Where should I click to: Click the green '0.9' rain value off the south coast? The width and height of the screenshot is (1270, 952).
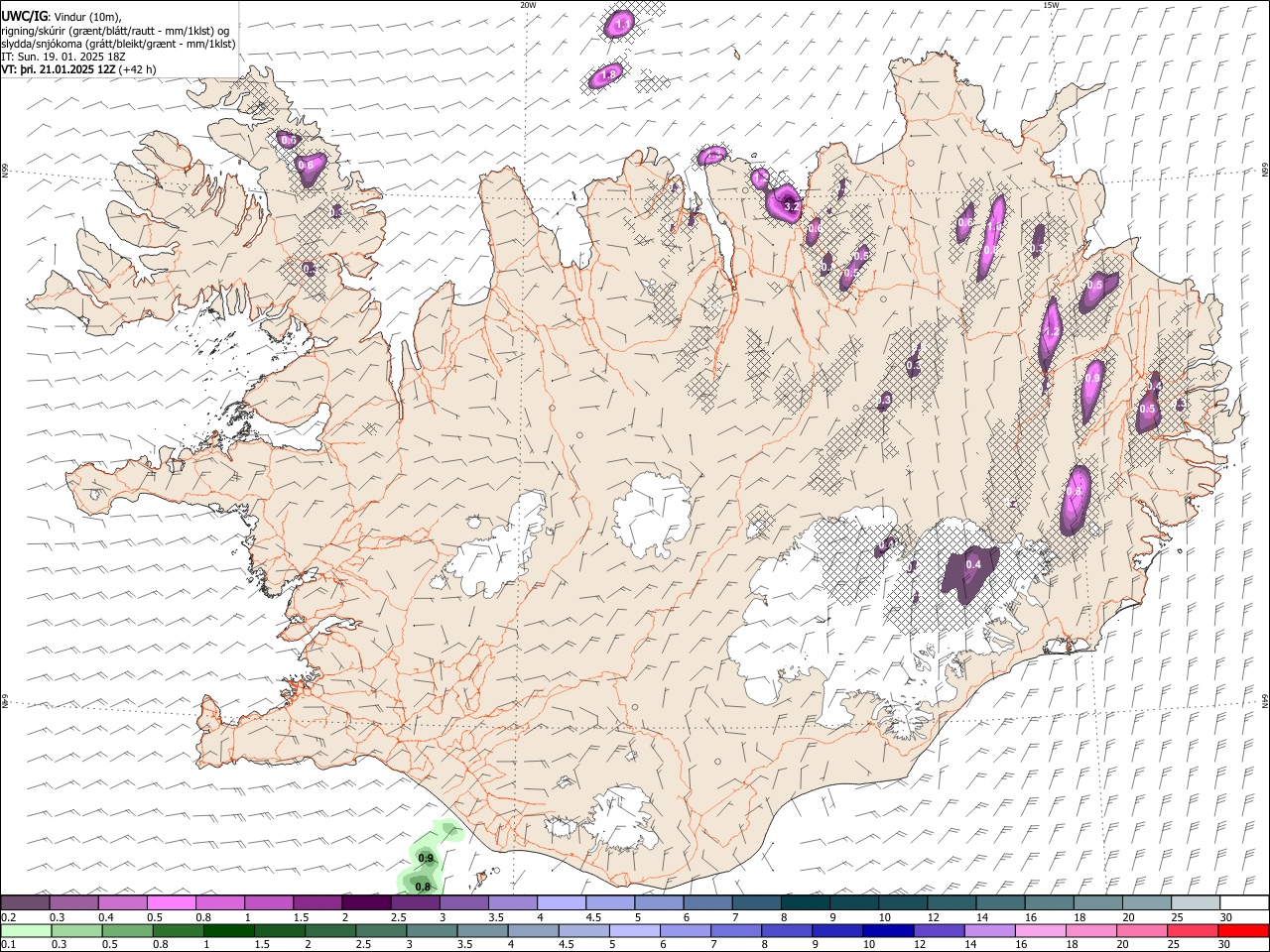426,858
